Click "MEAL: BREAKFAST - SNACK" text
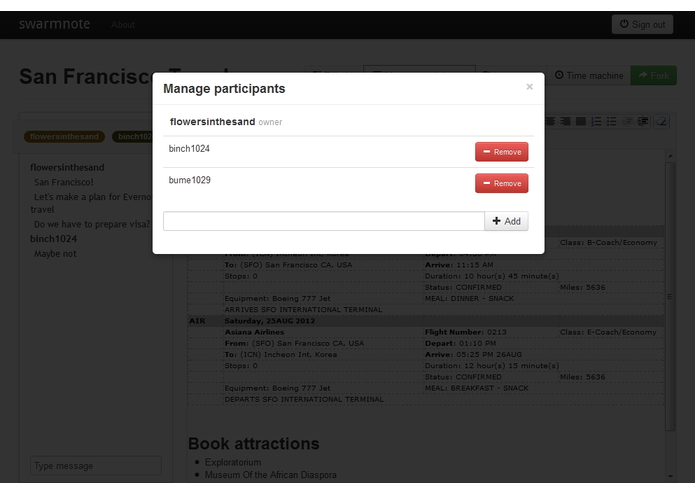The width and height of the screenshot is (695, 494). 476,388
